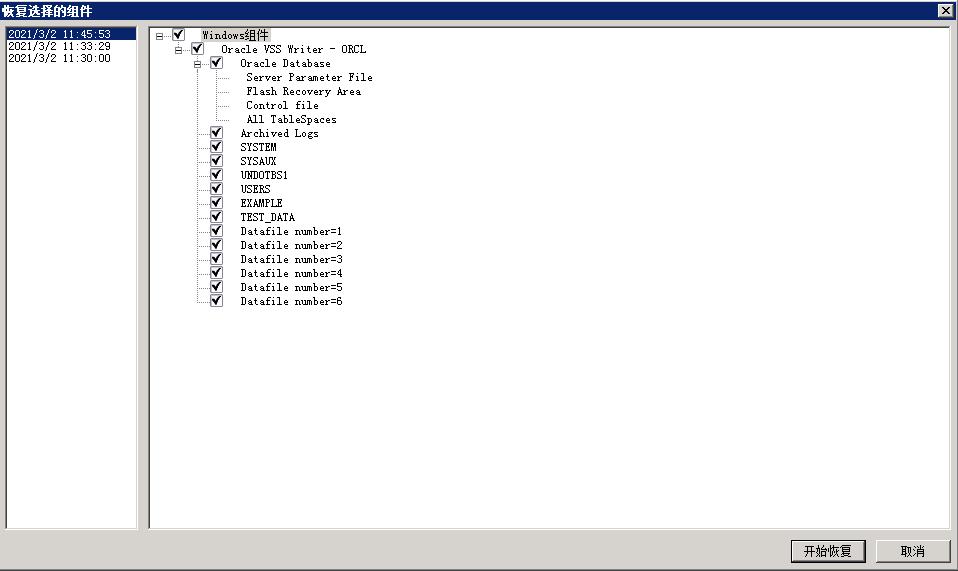
Task: Toggle Datafile number=3 checkbox
Action: pyautogui.click(x=216, y=259)
